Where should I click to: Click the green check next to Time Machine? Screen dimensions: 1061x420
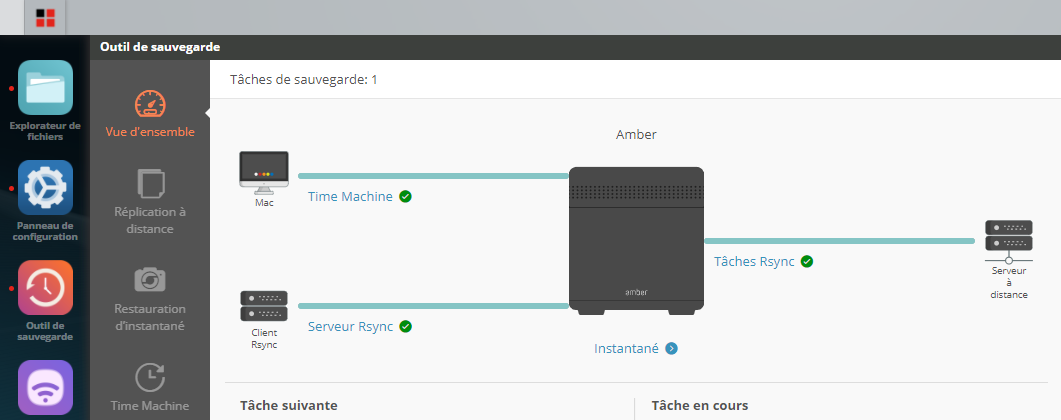(405, 197)
